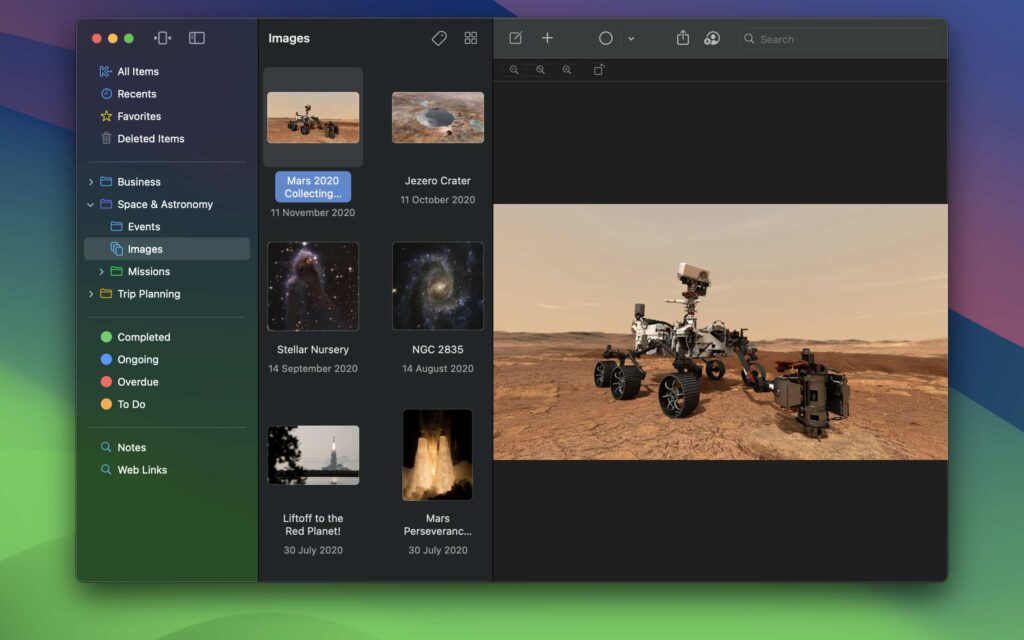Screen dimensions: 1024x640
Task: Expand the Missions folder in sidebar
Action: point(101,271)
